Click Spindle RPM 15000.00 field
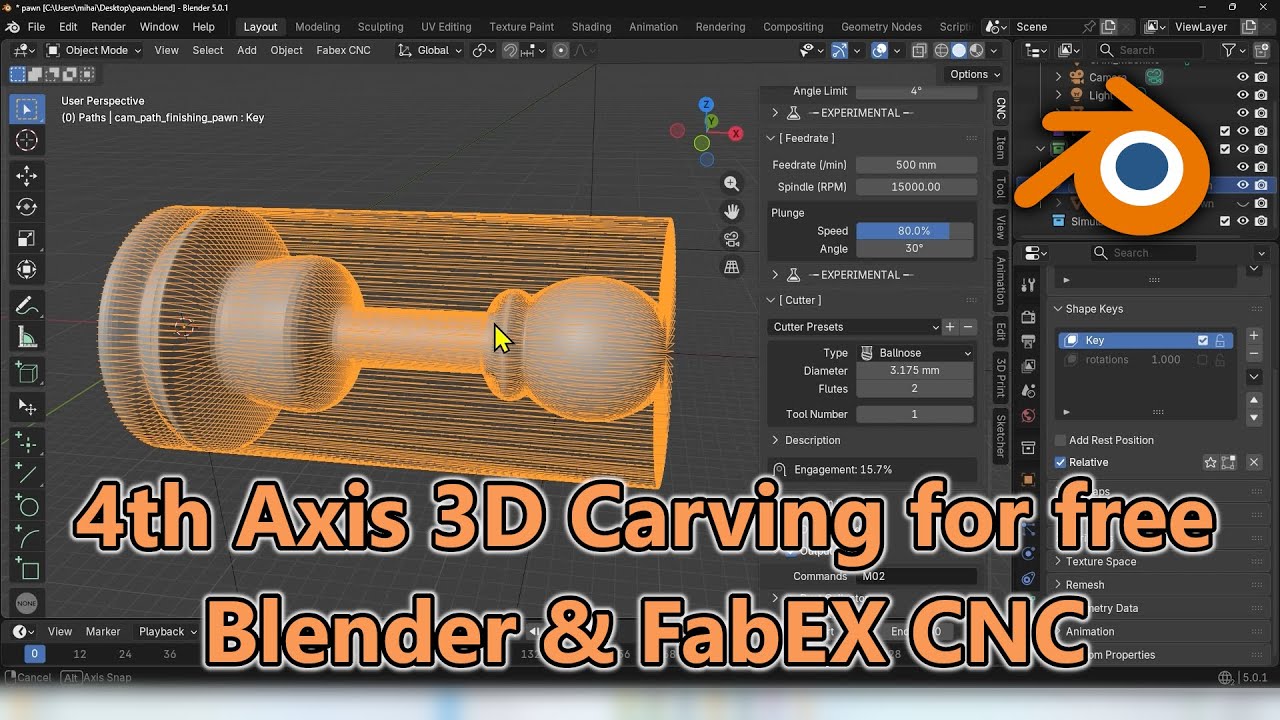Screen dimensions: 1280x720 pyautogui.click(x=916, y=187)
